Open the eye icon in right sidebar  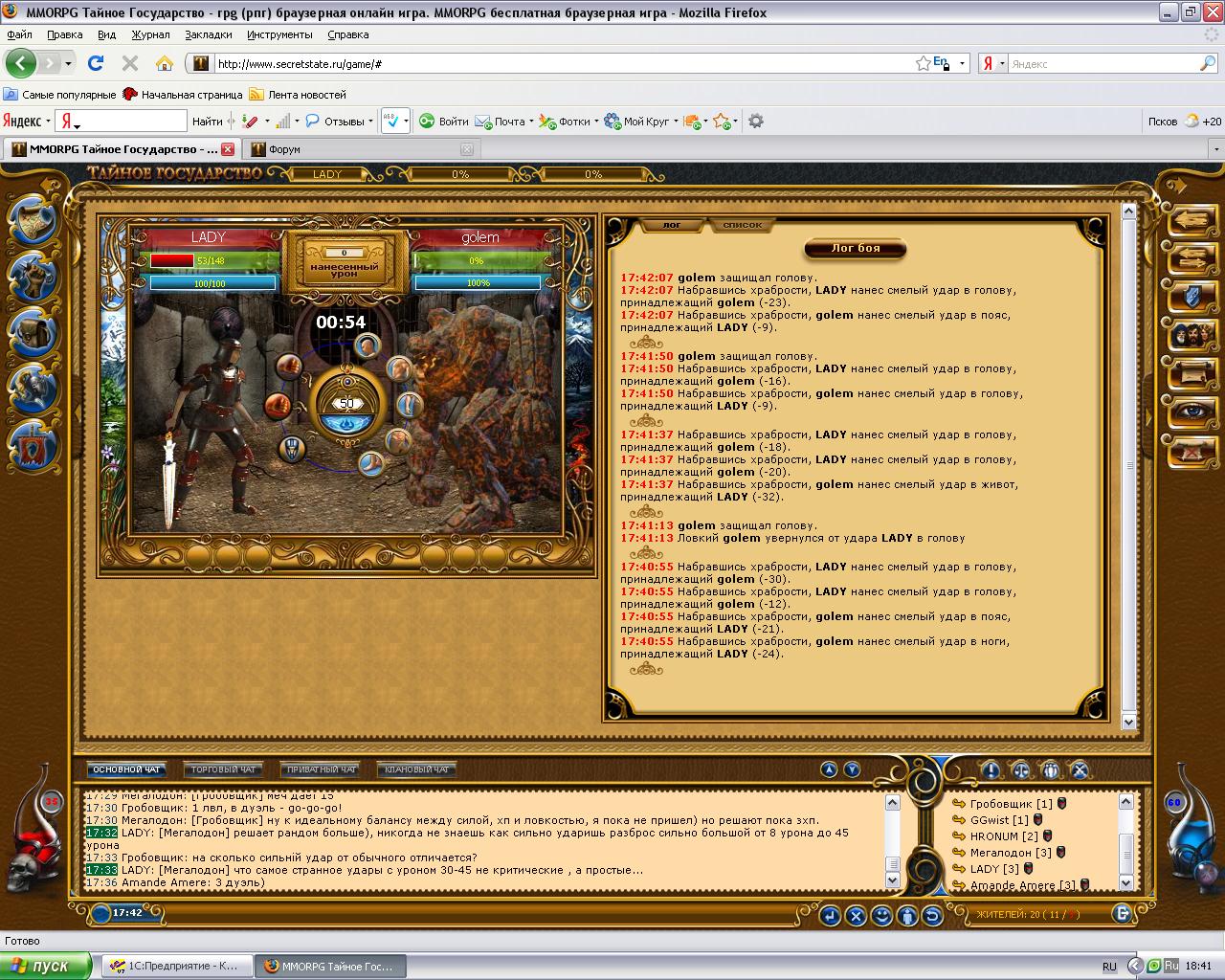pyautogui.click(x=1192, y=412)
